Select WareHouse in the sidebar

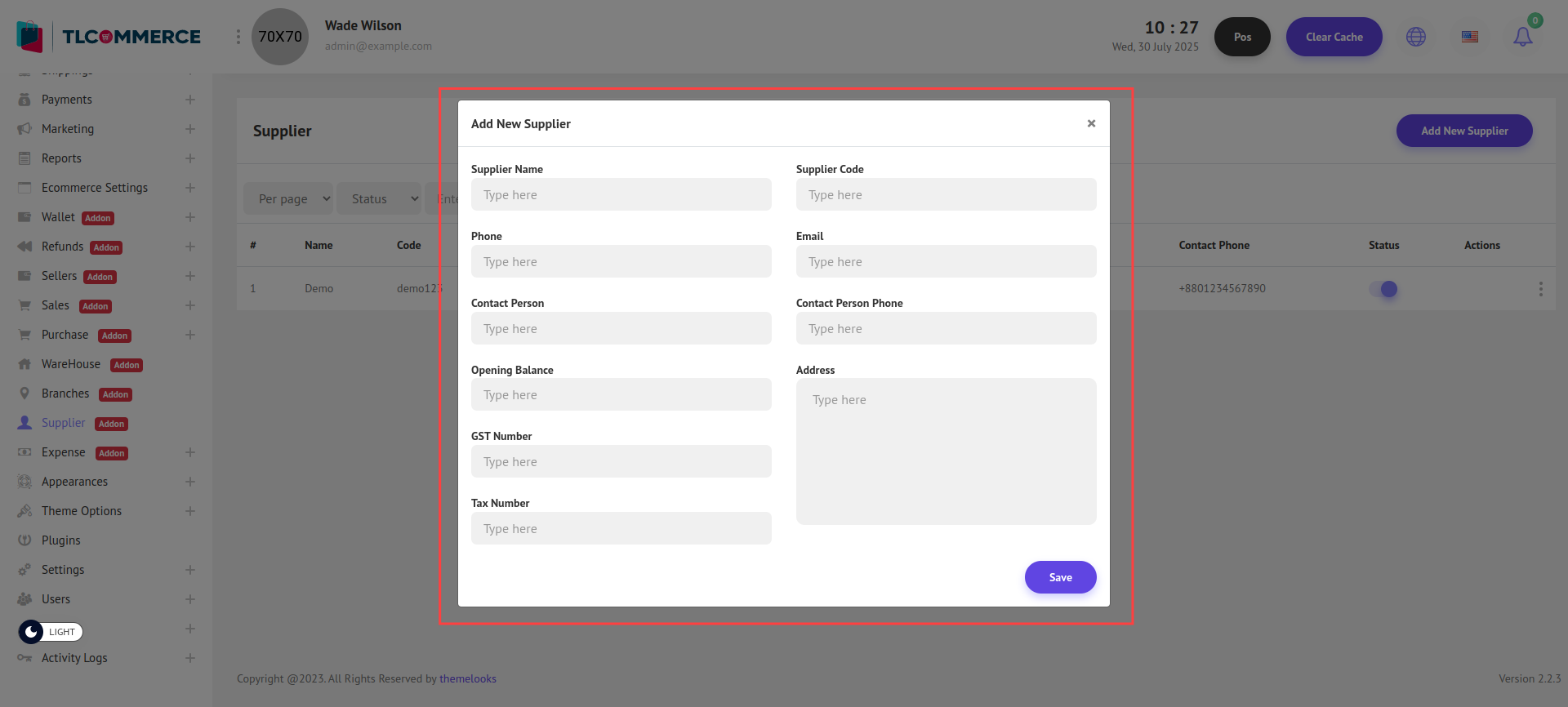pos(71,364)
